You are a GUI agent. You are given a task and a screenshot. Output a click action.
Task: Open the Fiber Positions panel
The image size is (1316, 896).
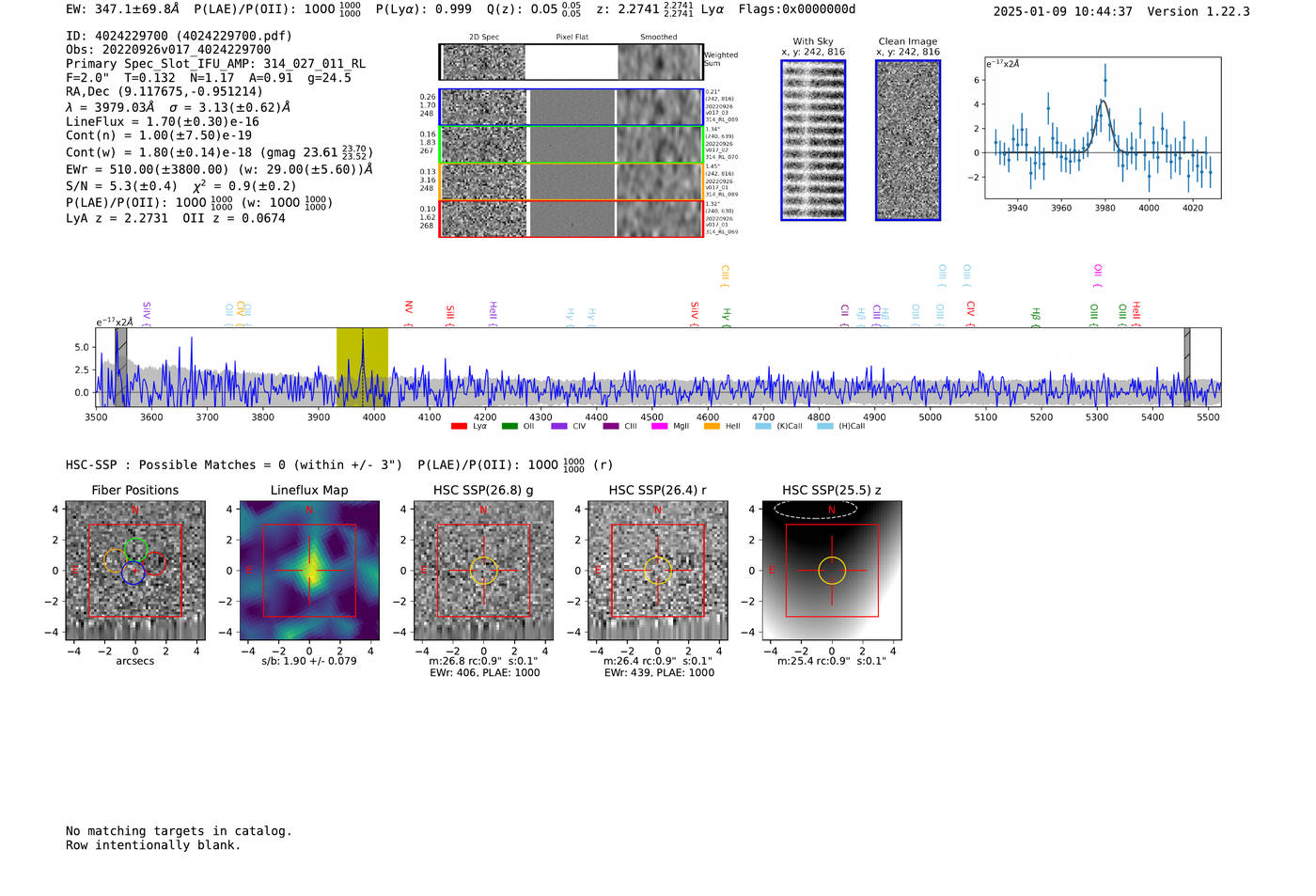tap(135, 571)
